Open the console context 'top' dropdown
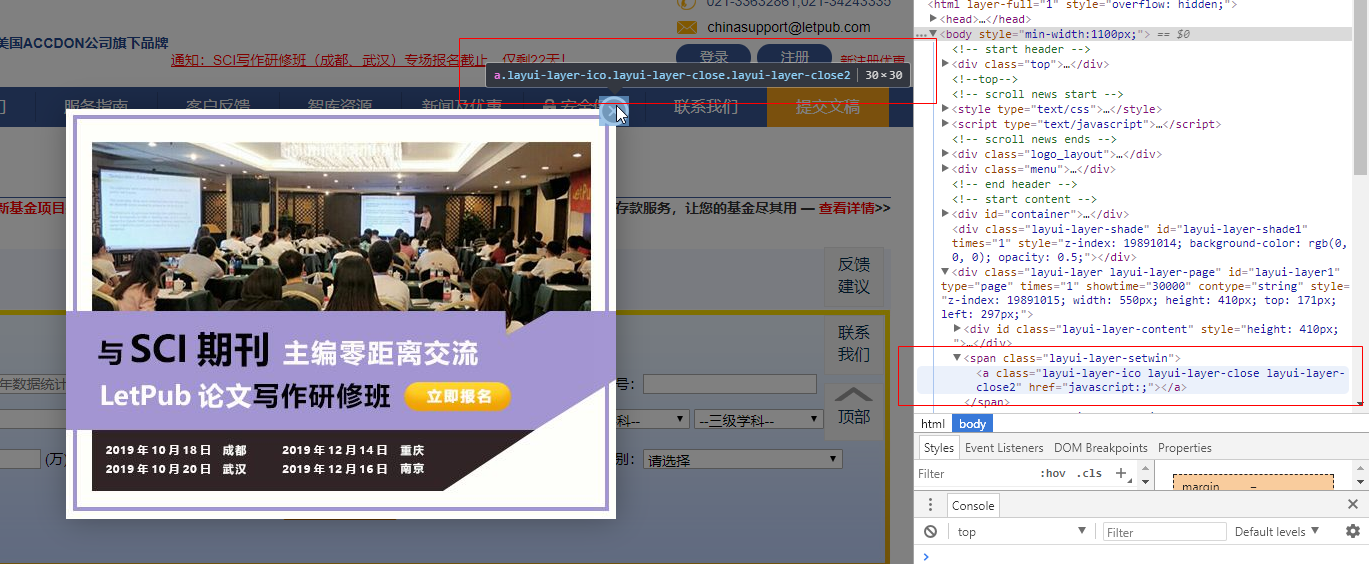This screenshot has height=564, width=1369. (1020, 532)
